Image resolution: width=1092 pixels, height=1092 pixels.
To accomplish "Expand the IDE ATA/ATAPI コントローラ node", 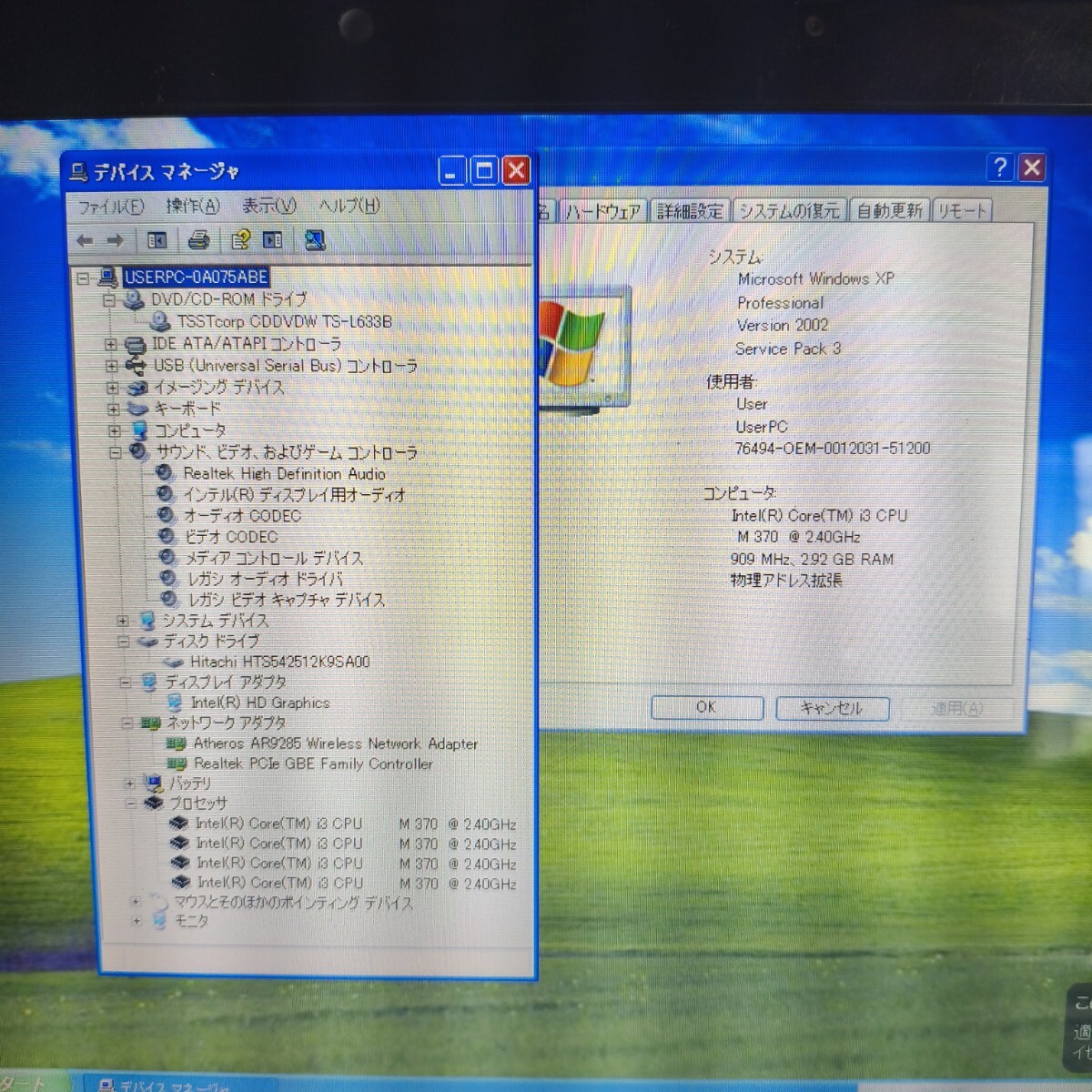I will point(111,344).
